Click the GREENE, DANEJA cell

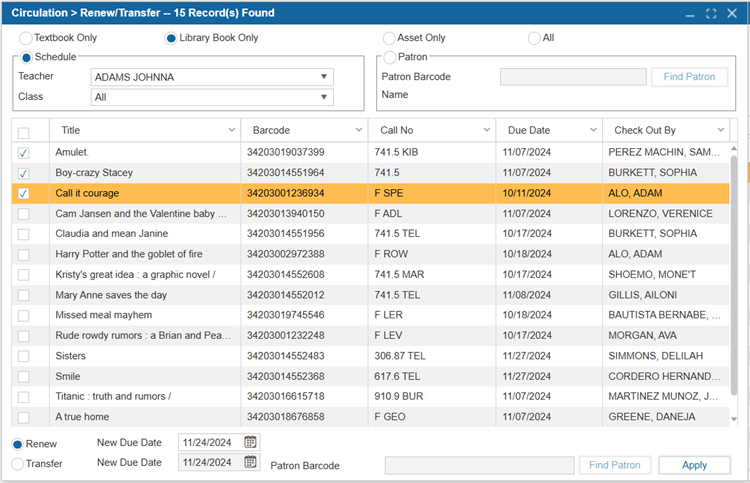666,417
